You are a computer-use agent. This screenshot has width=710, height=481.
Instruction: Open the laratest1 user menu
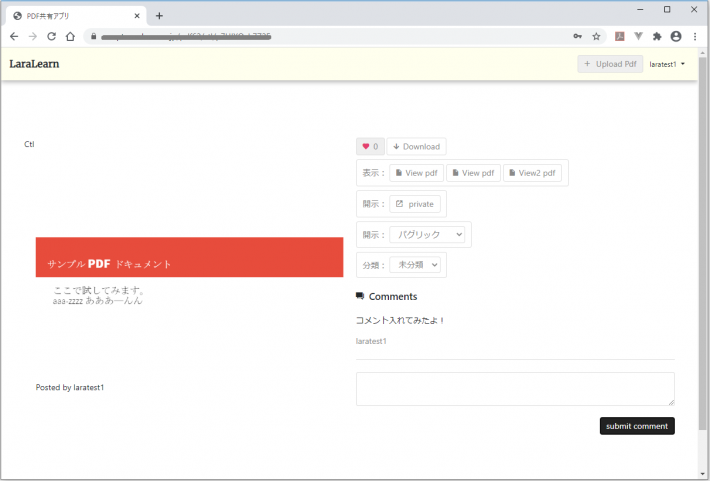(x=666, y=64)
